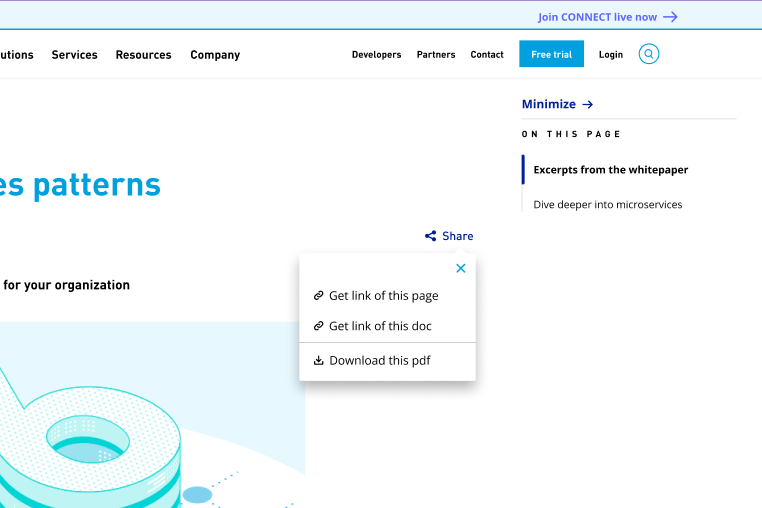Image resolution: width=762 pixels, height=508 pixels.
Task: Click the Share text label
Action: (458, 236)
